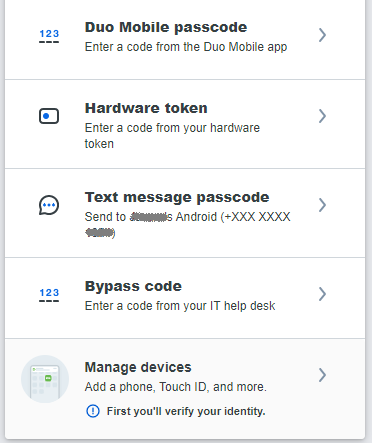Click the Manage devices phone illustration
Viewport: 372px width, 443px height.
tap(45, 379)
